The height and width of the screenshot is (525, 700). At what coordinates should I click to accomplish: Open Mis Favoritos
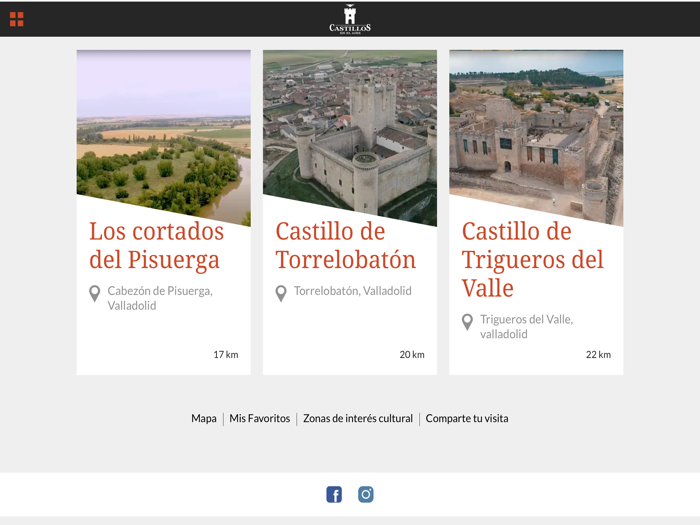pos(260,418)
